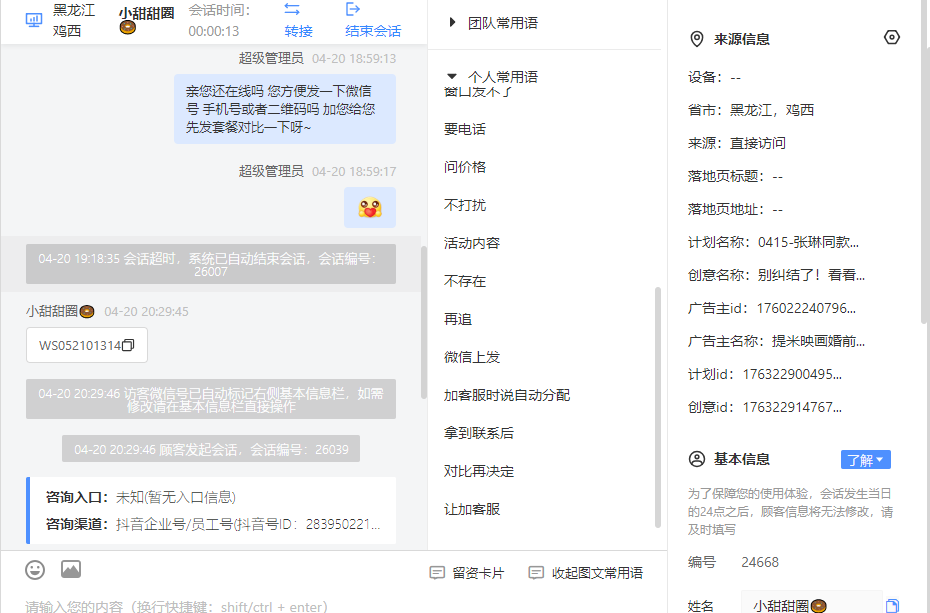
Task: Open the emoji picker smiley icon
Action: pos(35,570)
